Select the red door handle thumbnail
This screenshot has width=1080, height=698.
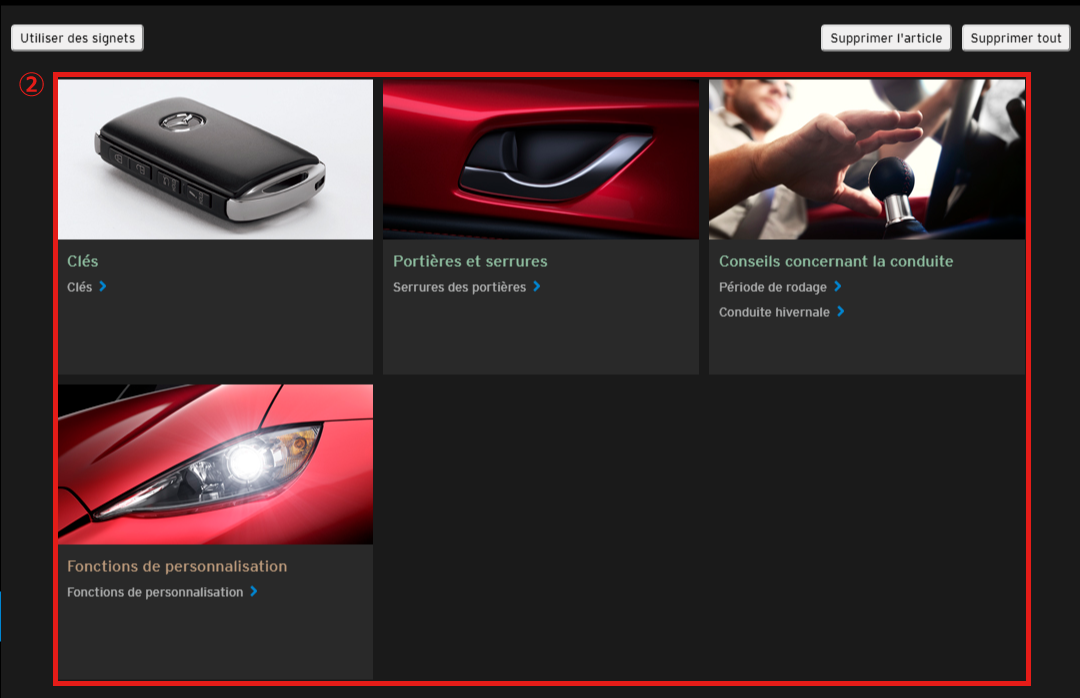point(540,160)
